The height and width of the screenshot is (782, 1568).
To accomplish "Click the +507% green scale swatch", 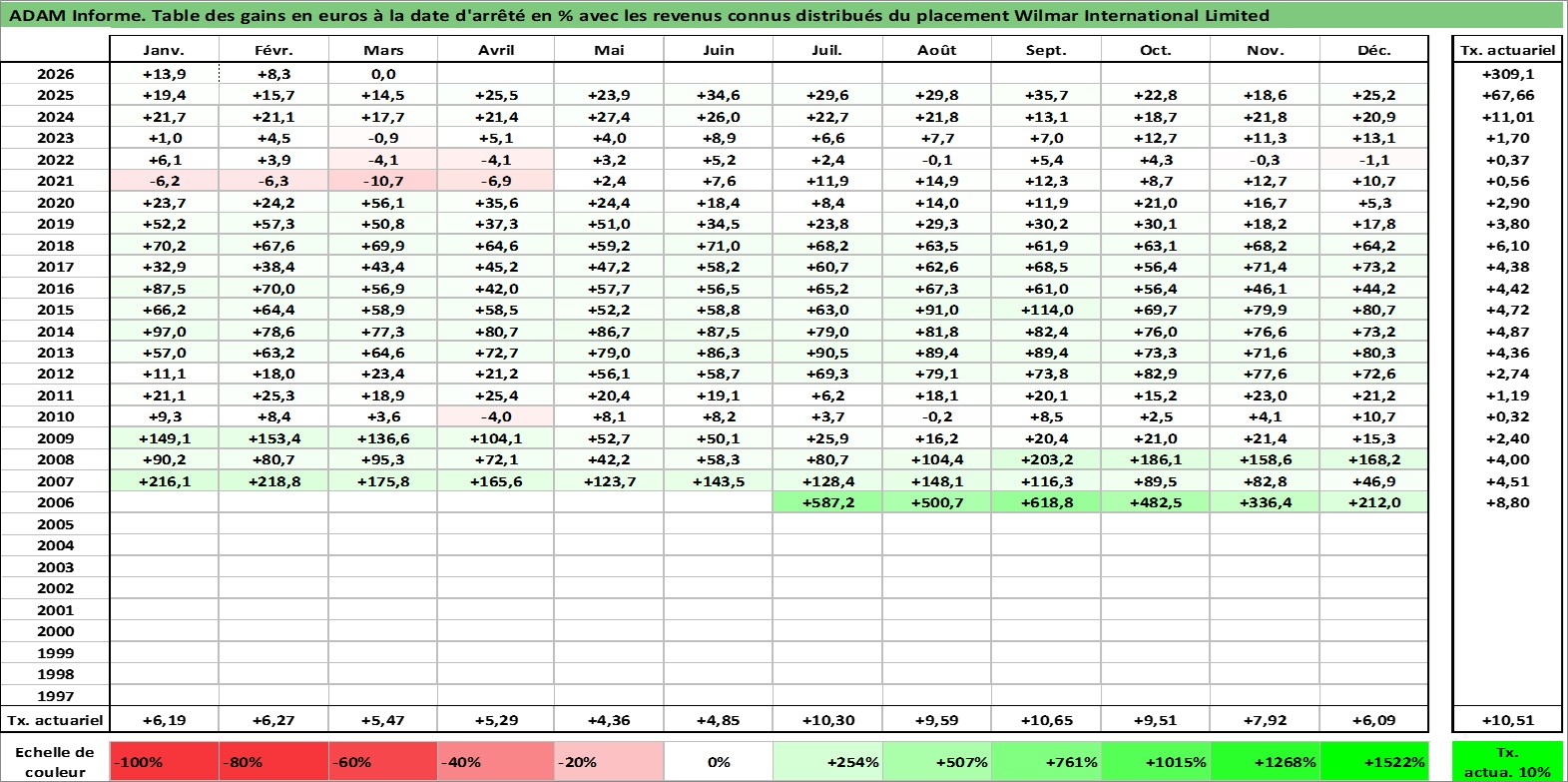I will pos(937,761).
